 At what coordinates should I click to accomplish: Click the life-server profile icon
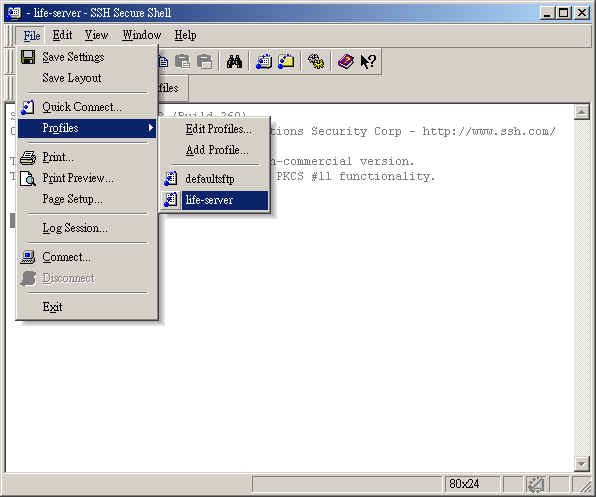[x=171, y=200]
